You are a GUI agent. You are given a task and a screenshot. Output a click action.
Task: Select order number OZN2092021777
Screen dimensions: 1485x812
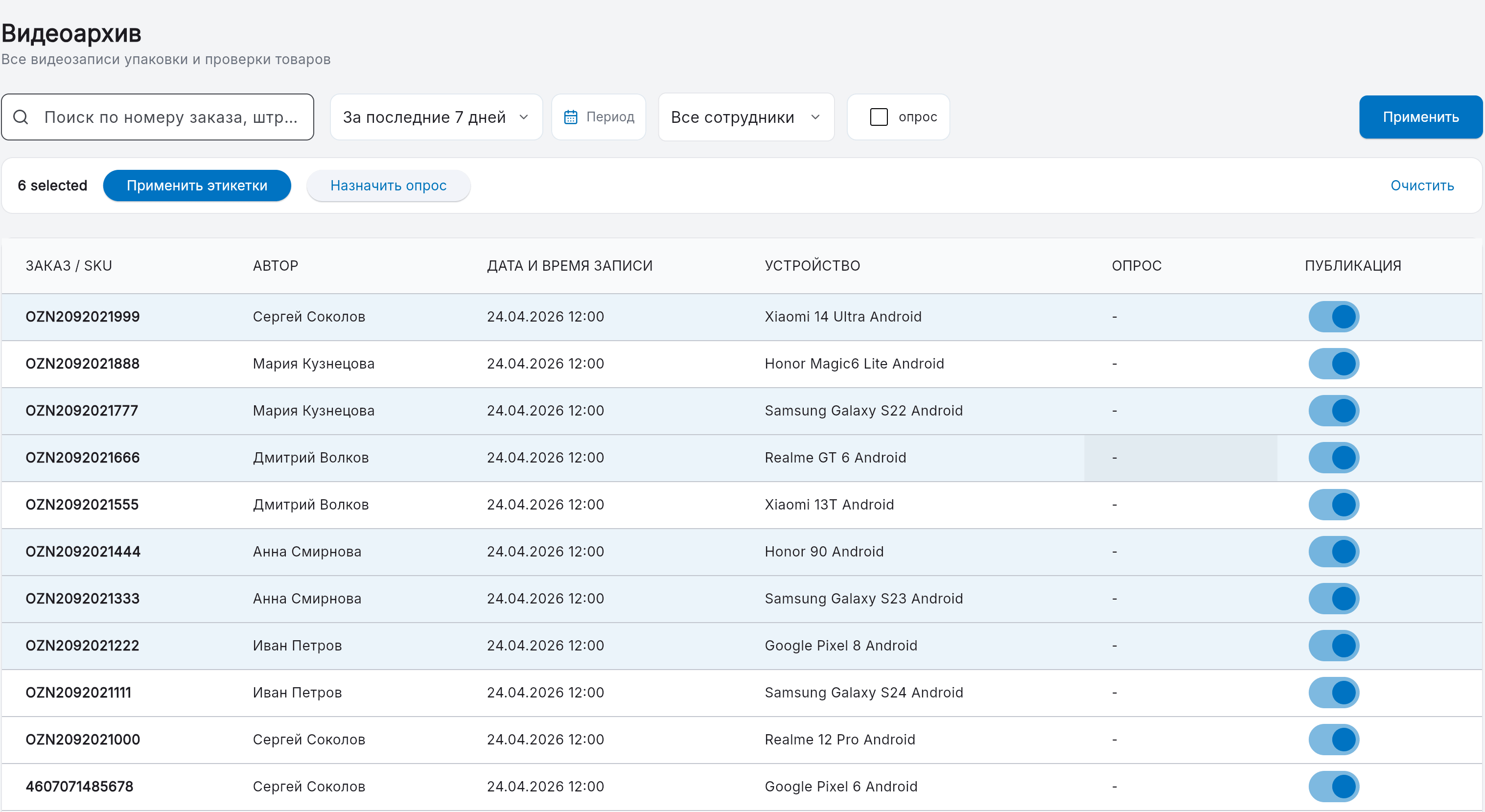pos(82,411)
